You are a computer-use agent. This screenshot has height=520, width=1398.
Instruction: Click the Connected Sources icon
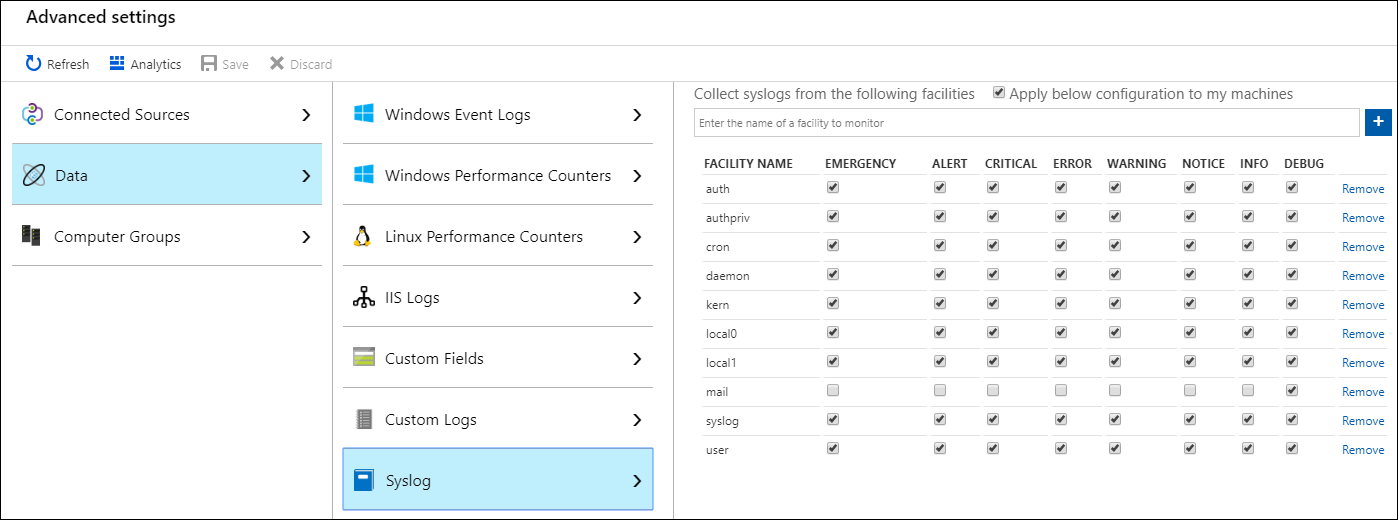tap(32, 114)
